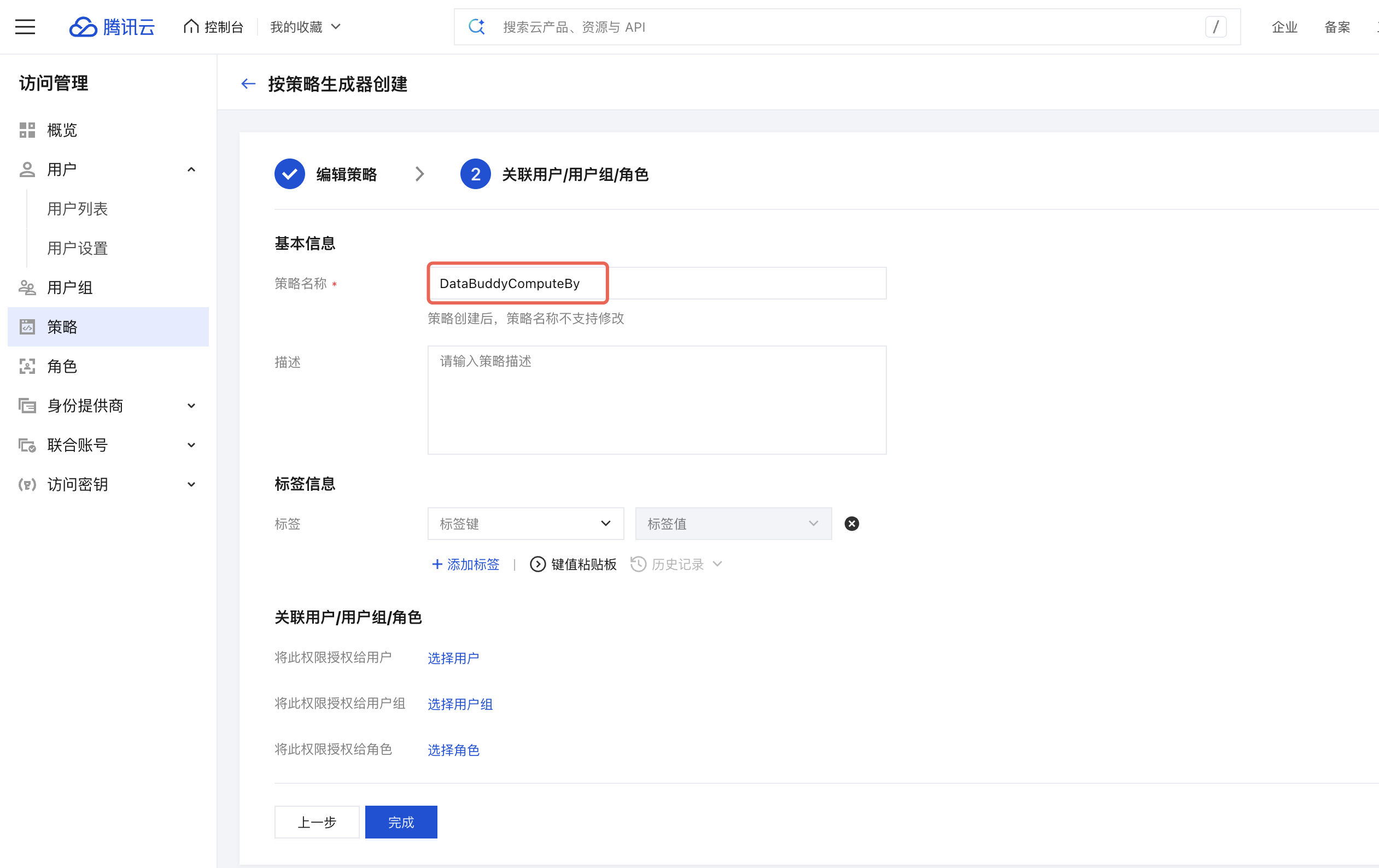Open the 备案 top menu

tap(1337, 27)
